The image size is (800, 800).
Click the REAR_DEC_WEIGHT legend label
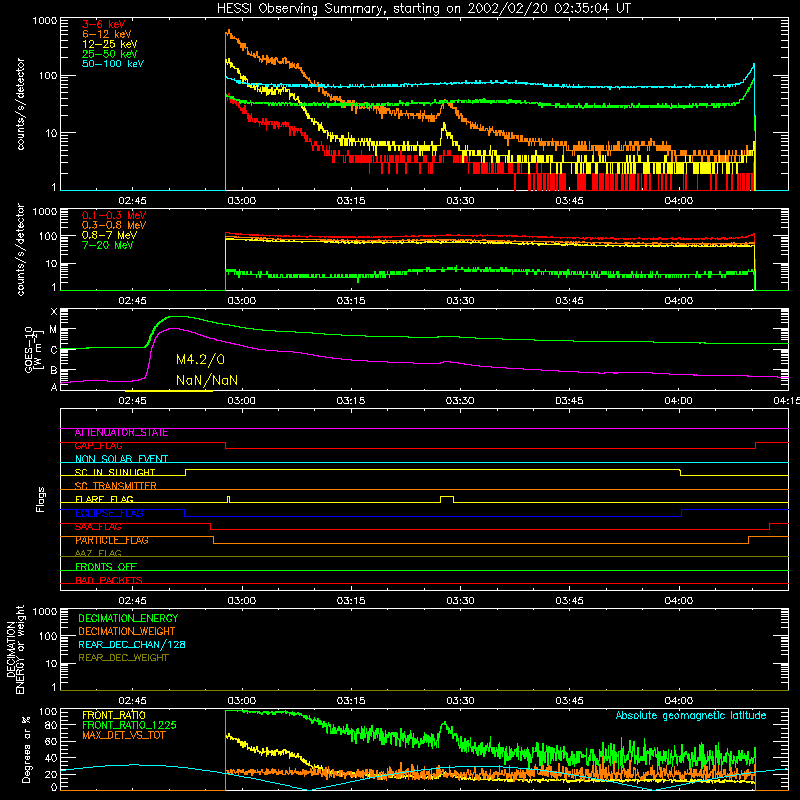click(x=123, y=658)
